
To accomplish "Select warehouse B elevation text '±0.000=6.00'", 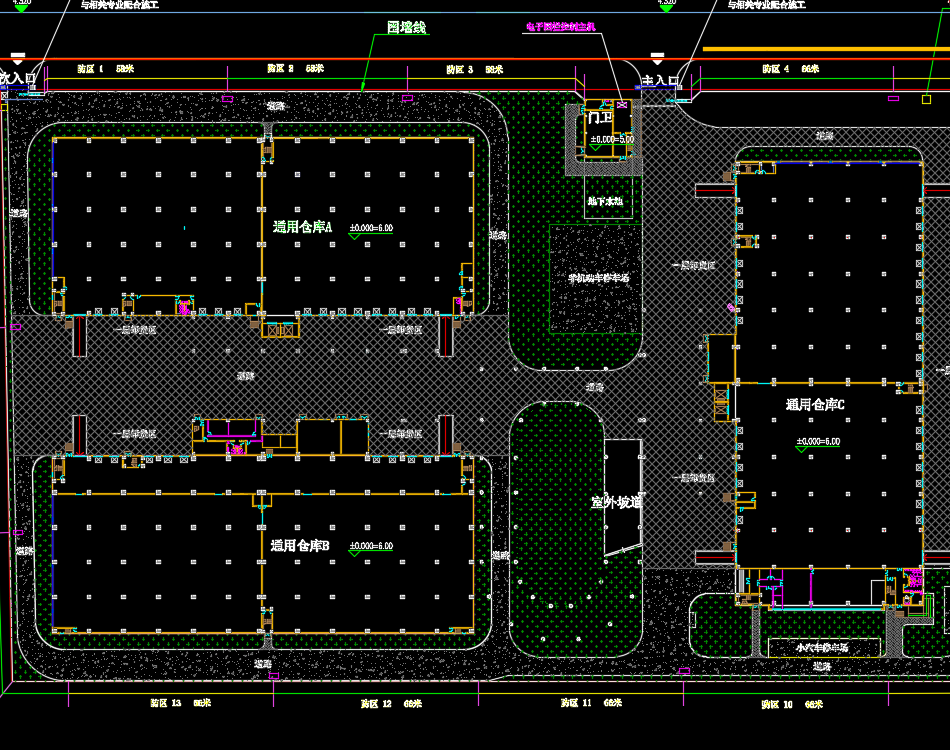I will coord(371,546).
